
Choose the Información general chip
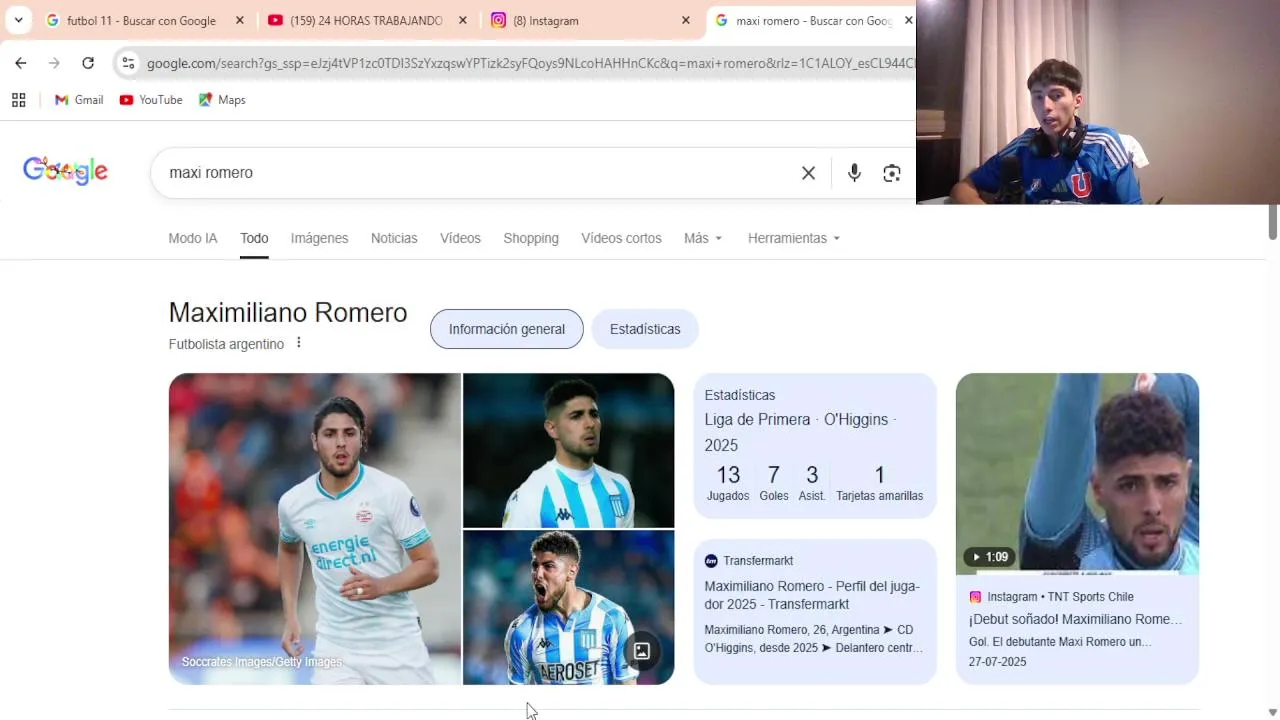coord(507,329)
